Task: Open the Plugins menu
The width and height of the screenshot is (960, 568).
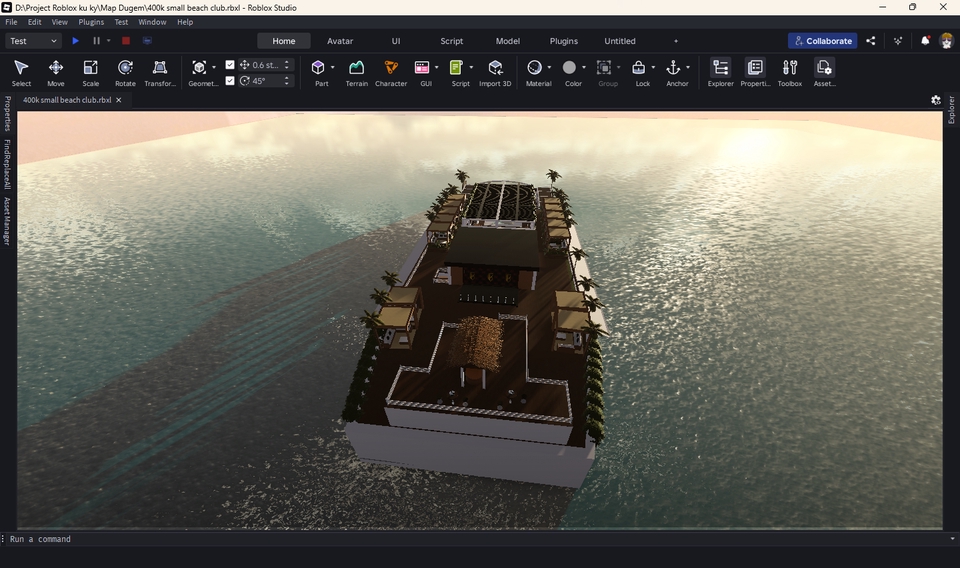Action: click(x=91, y=22)
